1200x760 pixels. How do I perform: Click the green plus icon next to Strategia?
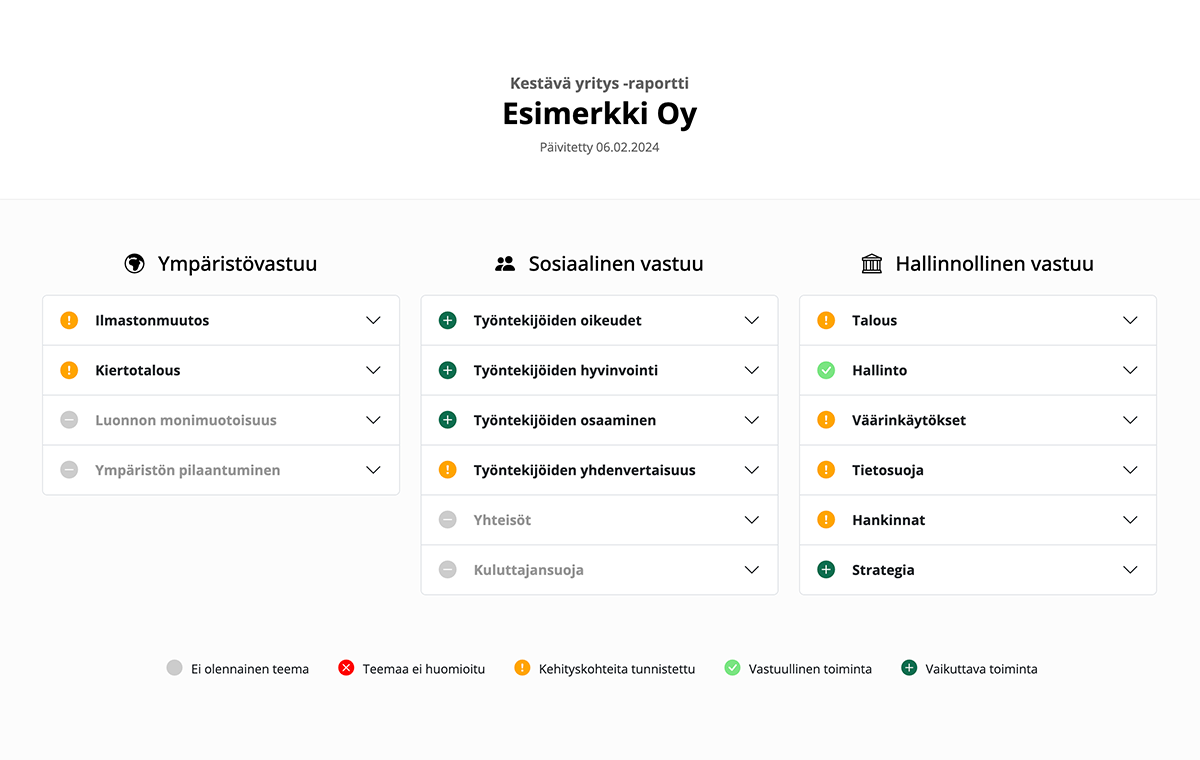pos(825,569)
